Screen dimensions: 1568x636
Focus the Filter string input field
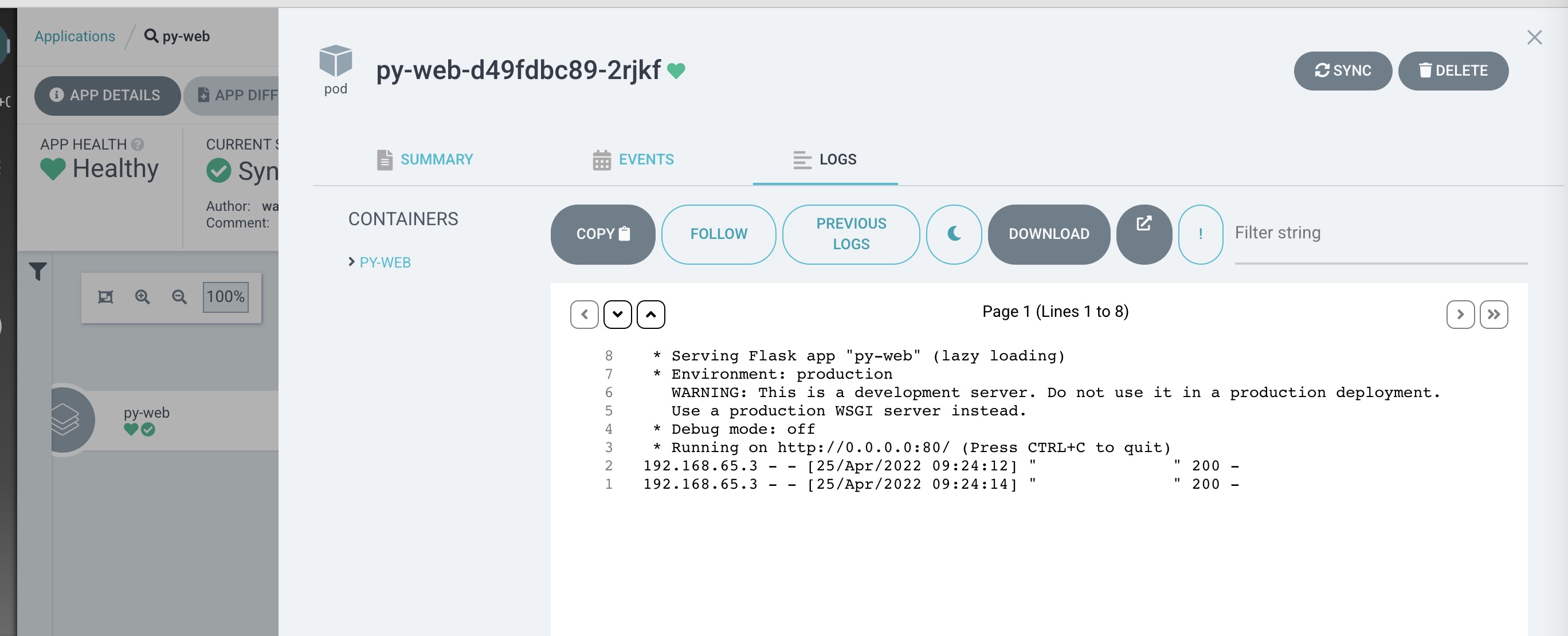[1381, 234]
